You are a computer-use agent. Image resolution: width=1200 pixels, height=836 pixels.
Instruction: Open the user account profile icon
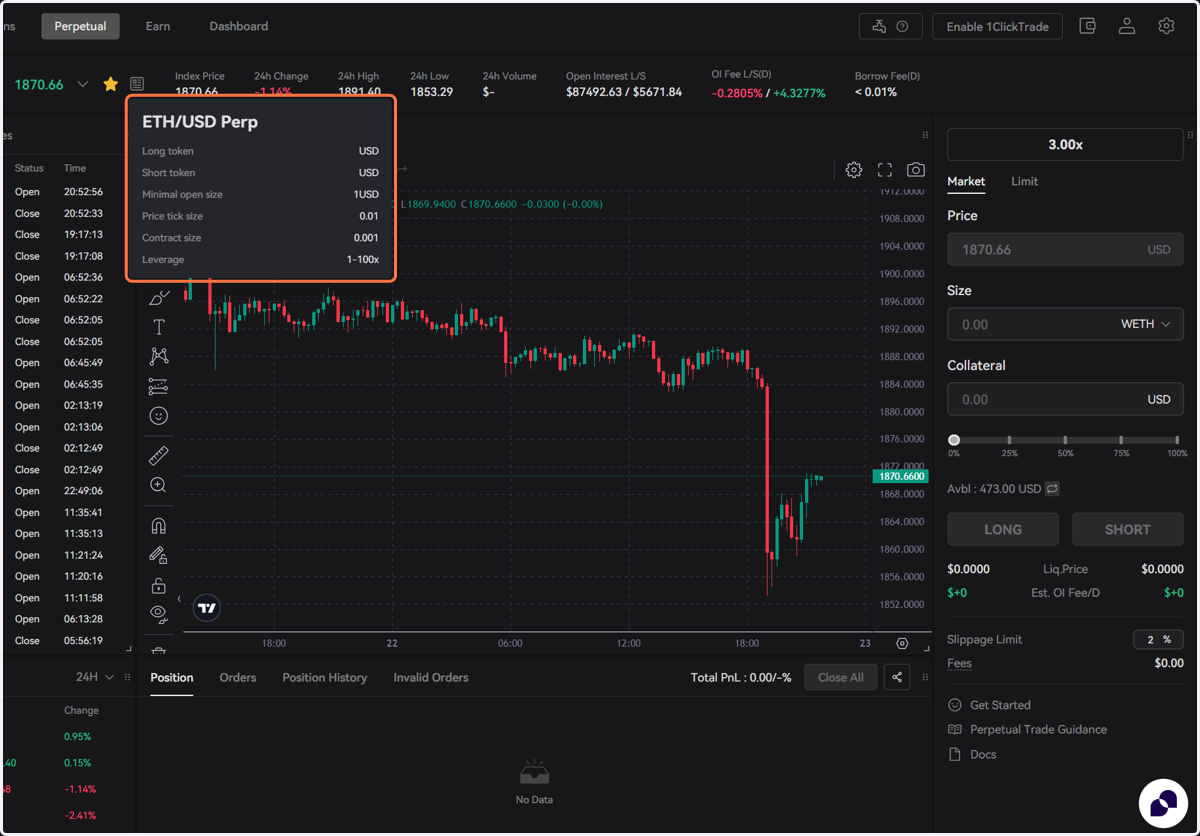click(x=1127, y=27)
